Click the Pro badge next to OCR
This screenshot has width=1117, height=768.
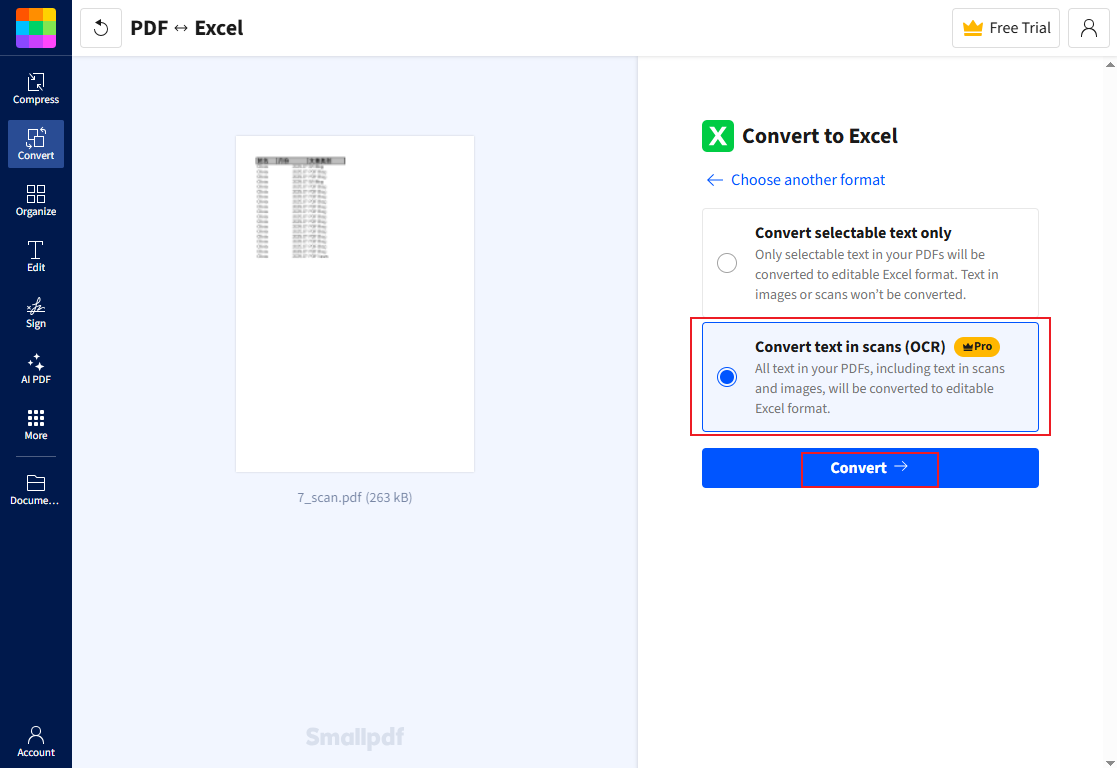point(976,346)
